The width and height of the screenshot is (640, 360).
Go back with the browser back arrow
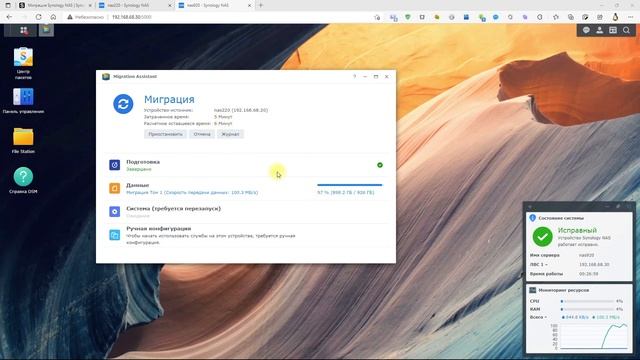pyautogui.click(x=9, y=17)
